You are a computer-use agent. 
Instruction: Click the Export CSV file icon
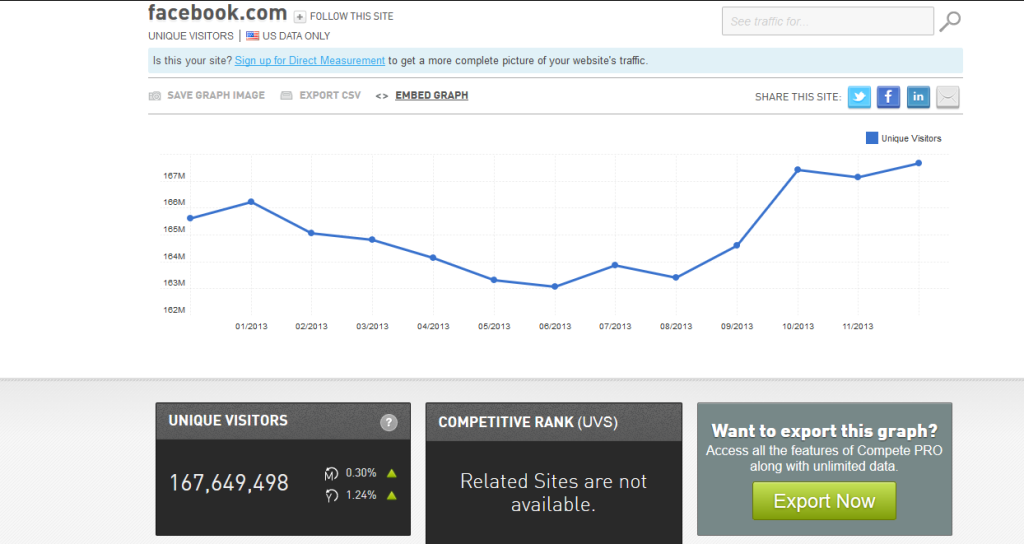point(286,96)
